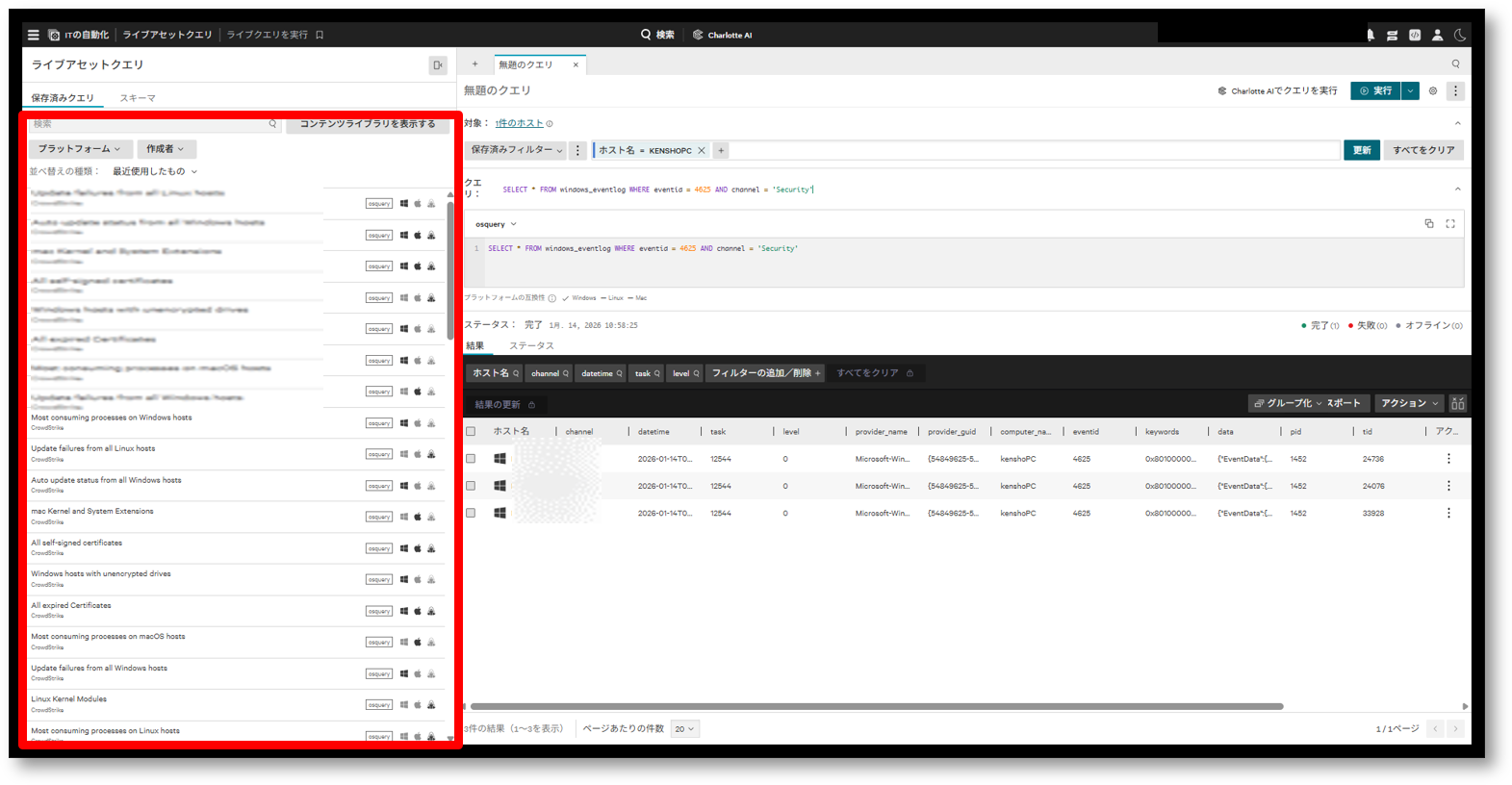Viewport: 1512px width, 785px height.
Task: Click the 実行 run button
Action: coord(1375,91)
